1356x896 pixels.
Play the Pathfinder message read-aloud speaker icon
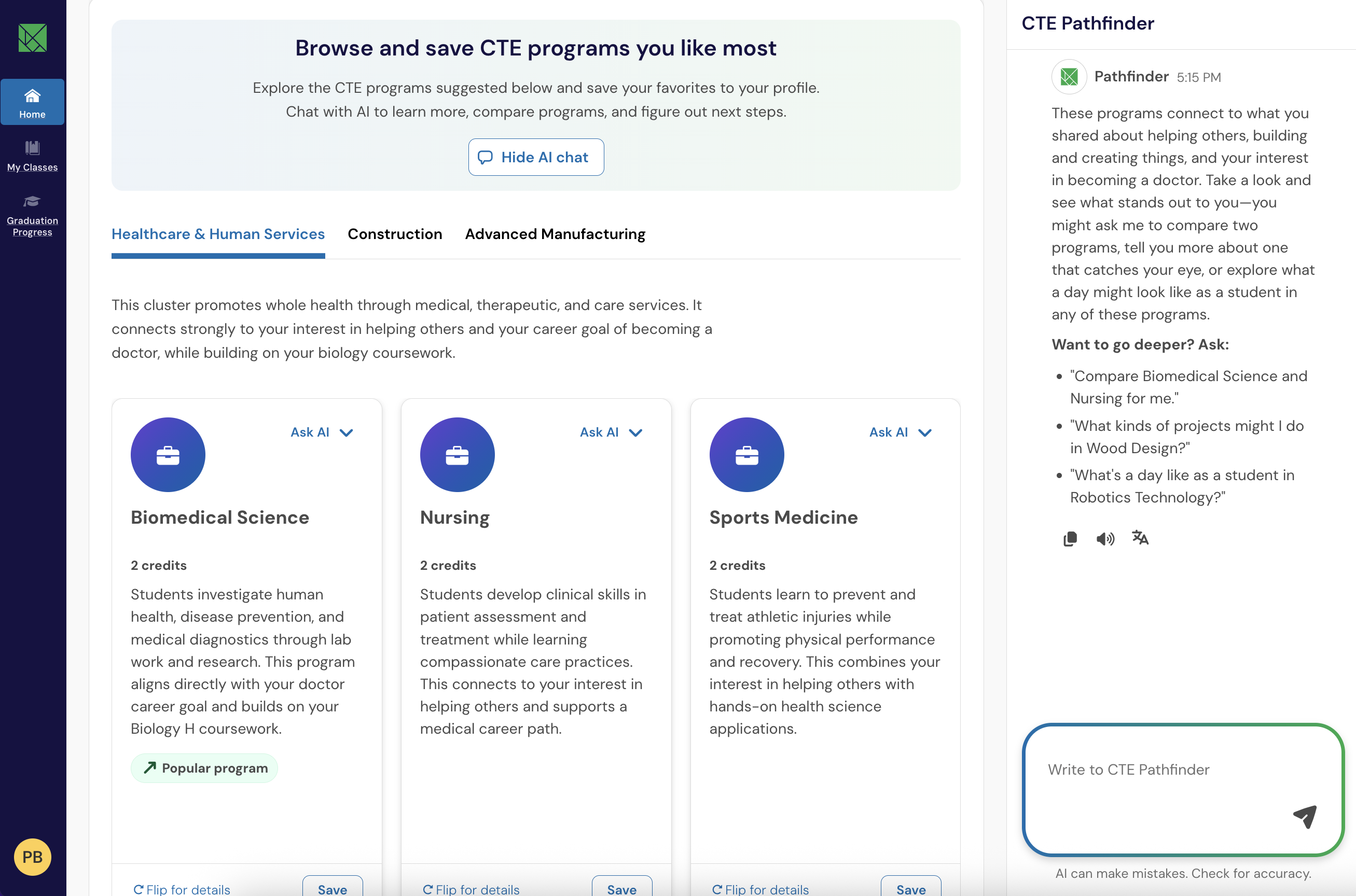[1104, 539]
